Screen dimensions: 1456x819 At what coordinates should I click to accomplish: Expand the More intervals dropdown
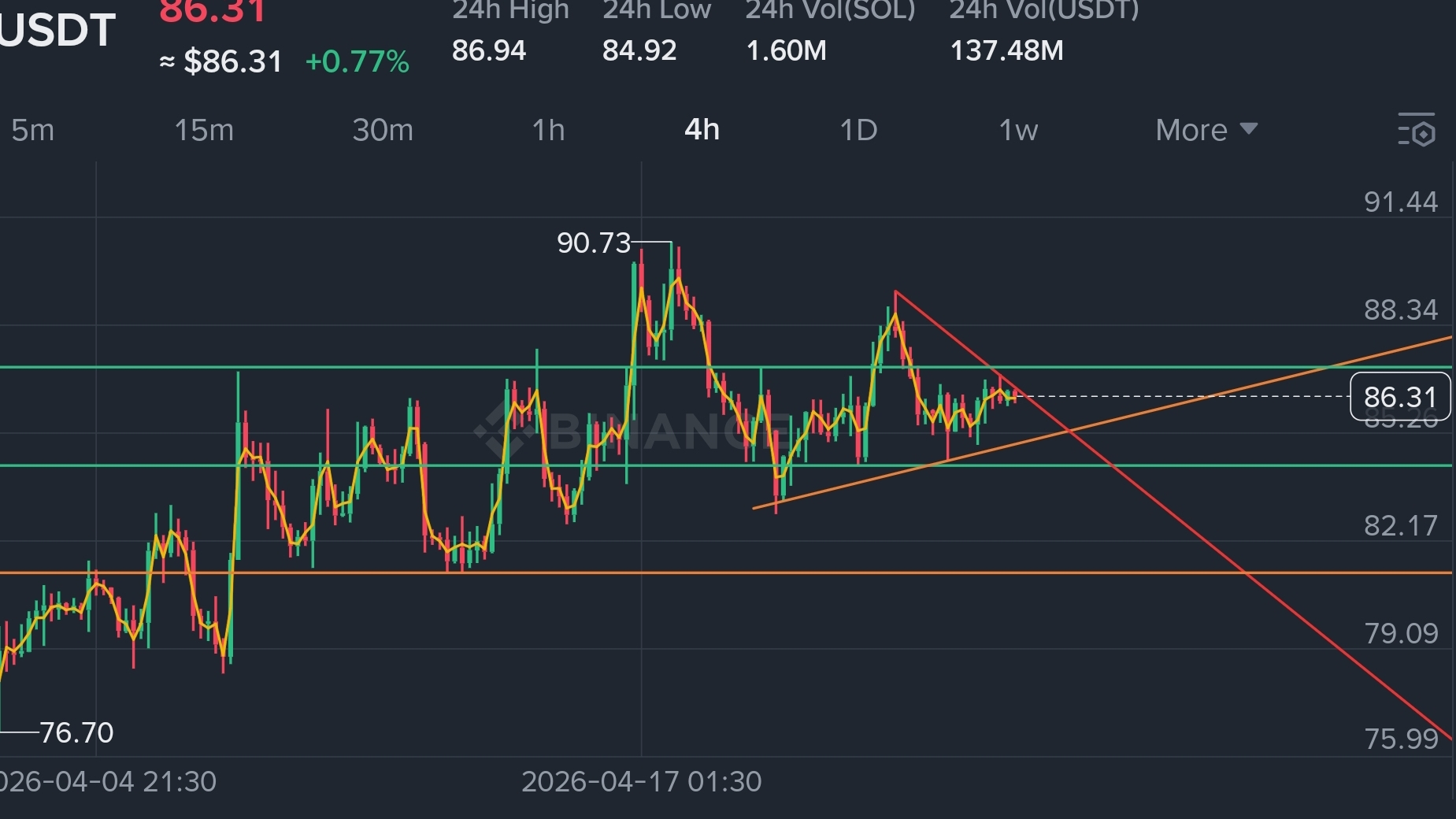[x=1206, y=130]
